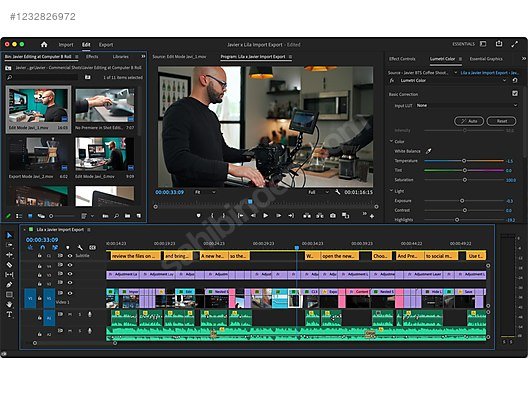Open Input LUT dropdown
This screenshot has height=396, width=528.
tap(467, 105)
